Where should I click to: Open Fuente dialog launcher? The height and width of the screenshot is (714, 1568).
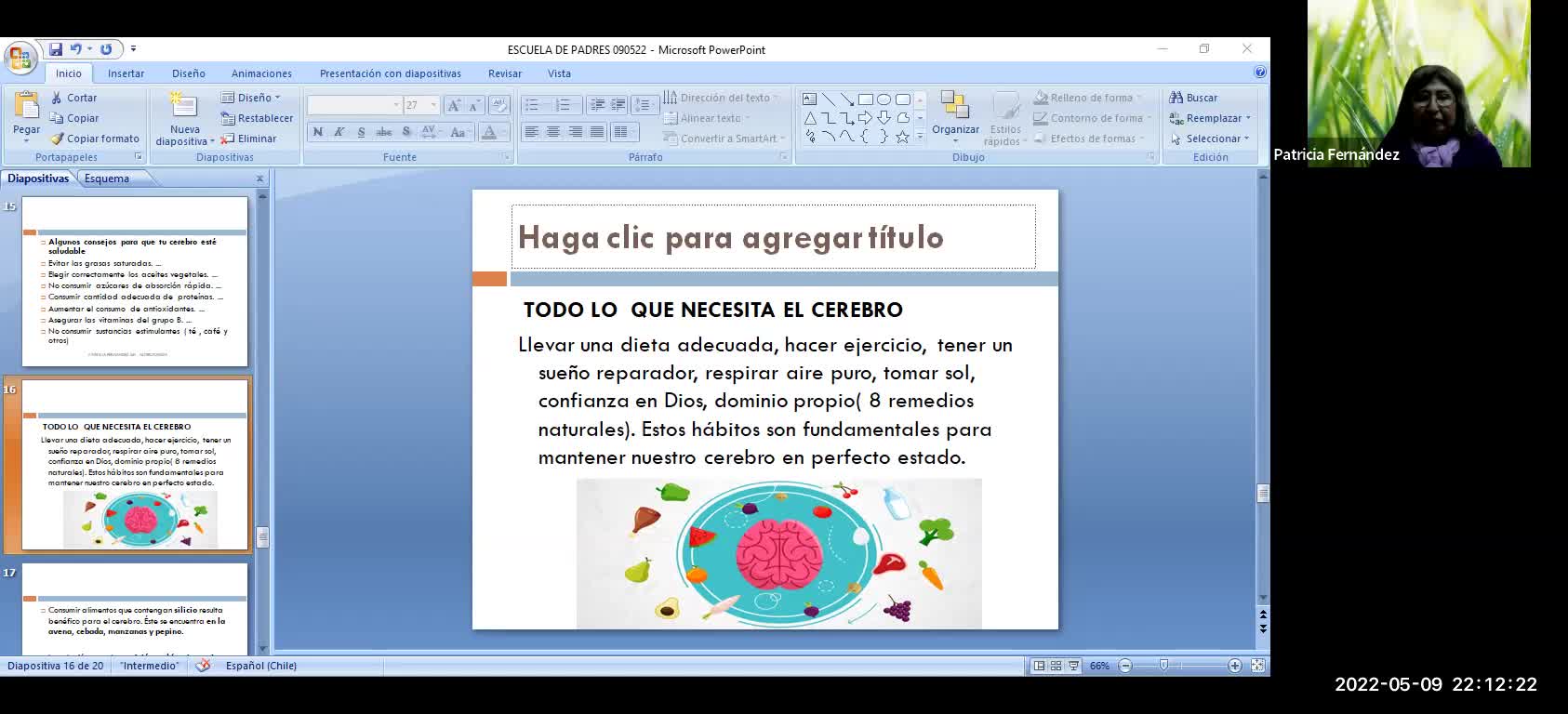[x=507, y=157]
